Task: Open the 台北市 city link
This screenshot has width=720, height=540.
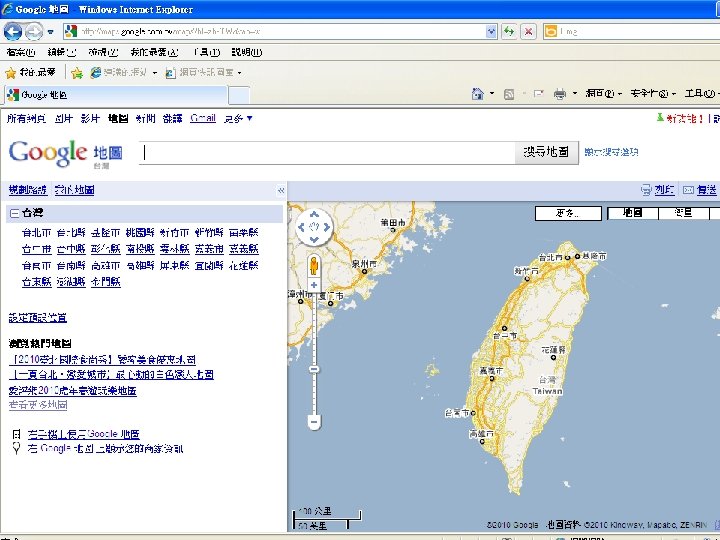Action: [x=36, y=233]
